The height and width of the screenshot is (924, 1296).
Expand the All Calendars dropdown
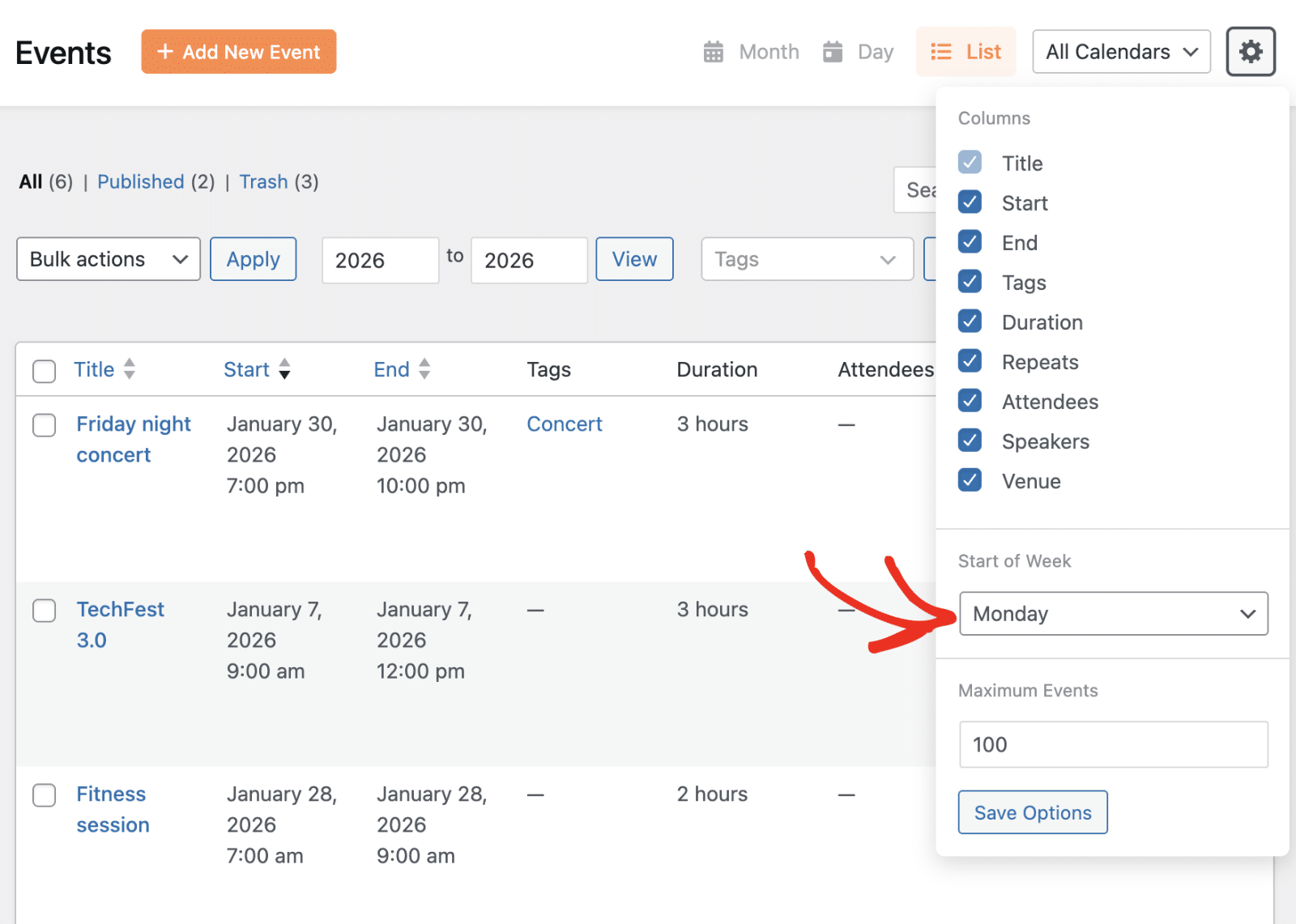pos(1121,52)
